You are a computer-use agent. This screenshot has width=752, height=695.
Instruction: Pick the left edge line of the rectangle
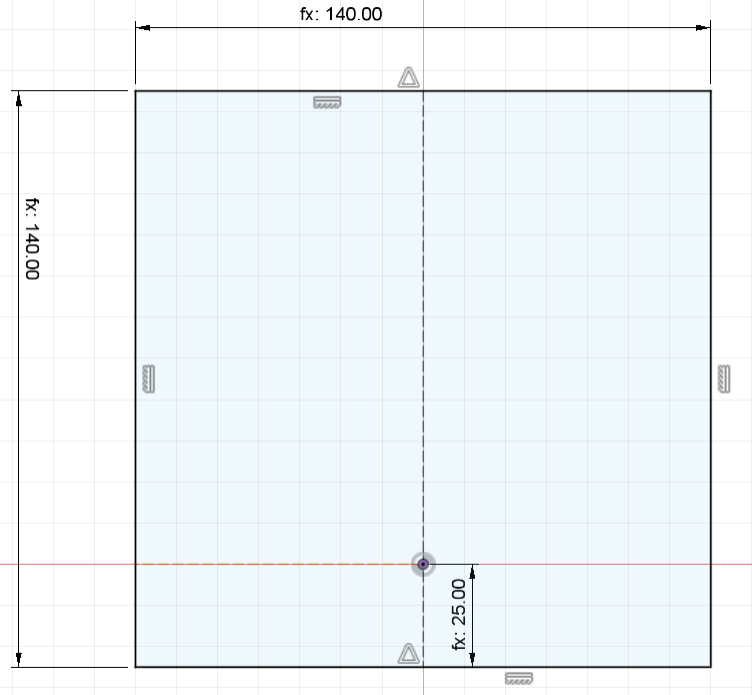(136, 250)
